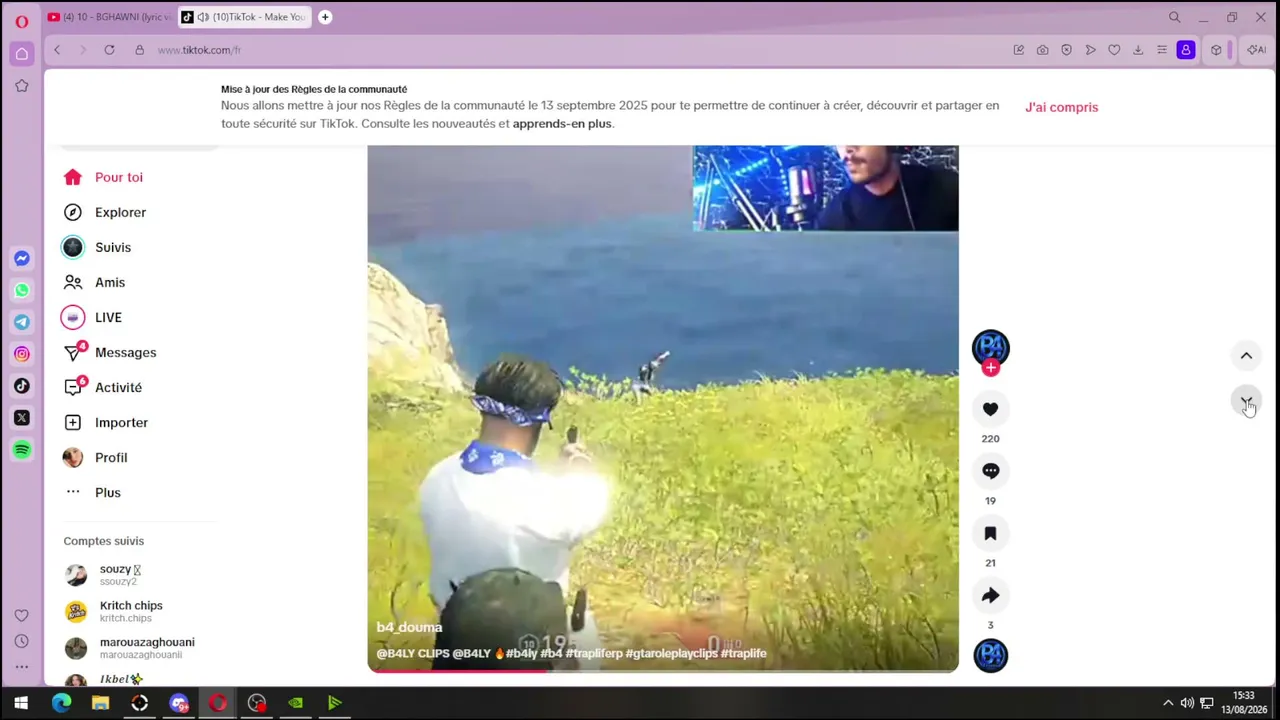Open the TikTok panel in Opera sidebar

click(21, 386)
